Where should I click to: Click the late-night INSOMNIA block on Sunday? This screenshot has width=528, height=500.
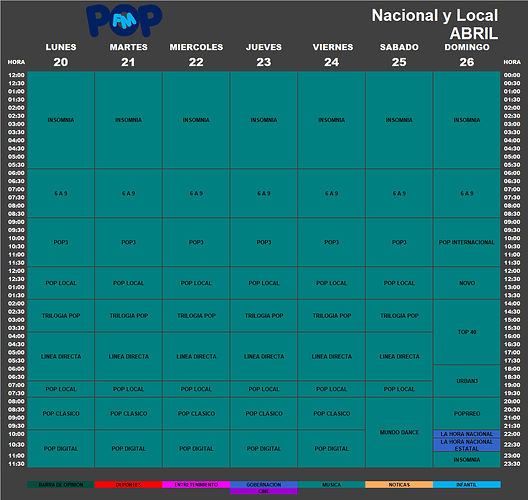click(467, 460)
